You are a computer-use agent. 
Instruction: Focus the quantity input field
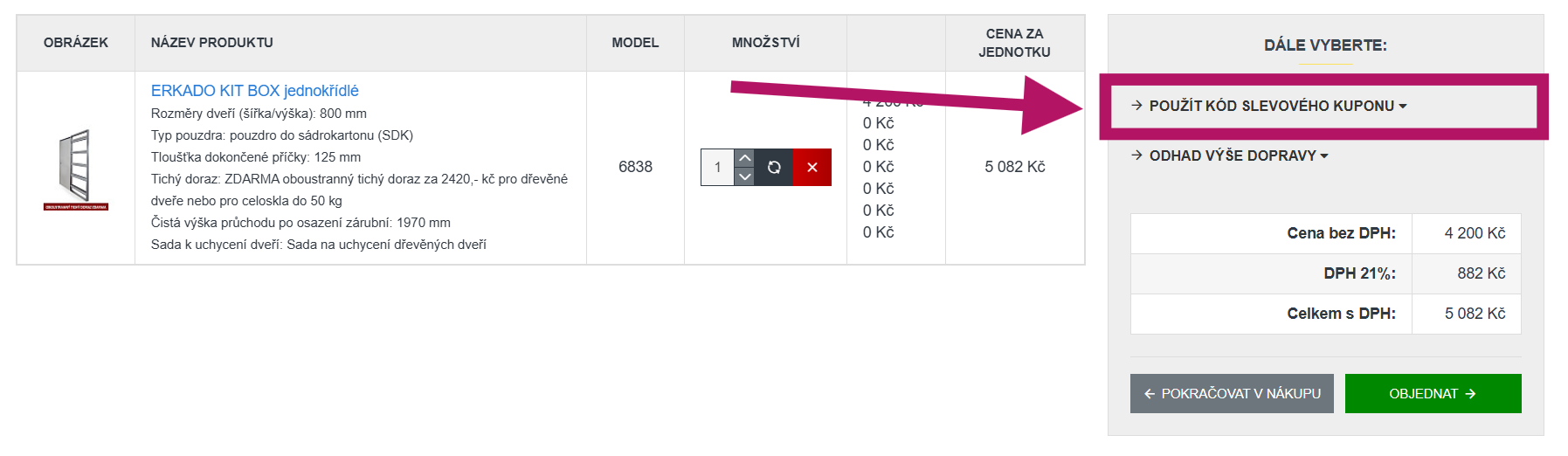pyautogui.click(x=717, y=168)
